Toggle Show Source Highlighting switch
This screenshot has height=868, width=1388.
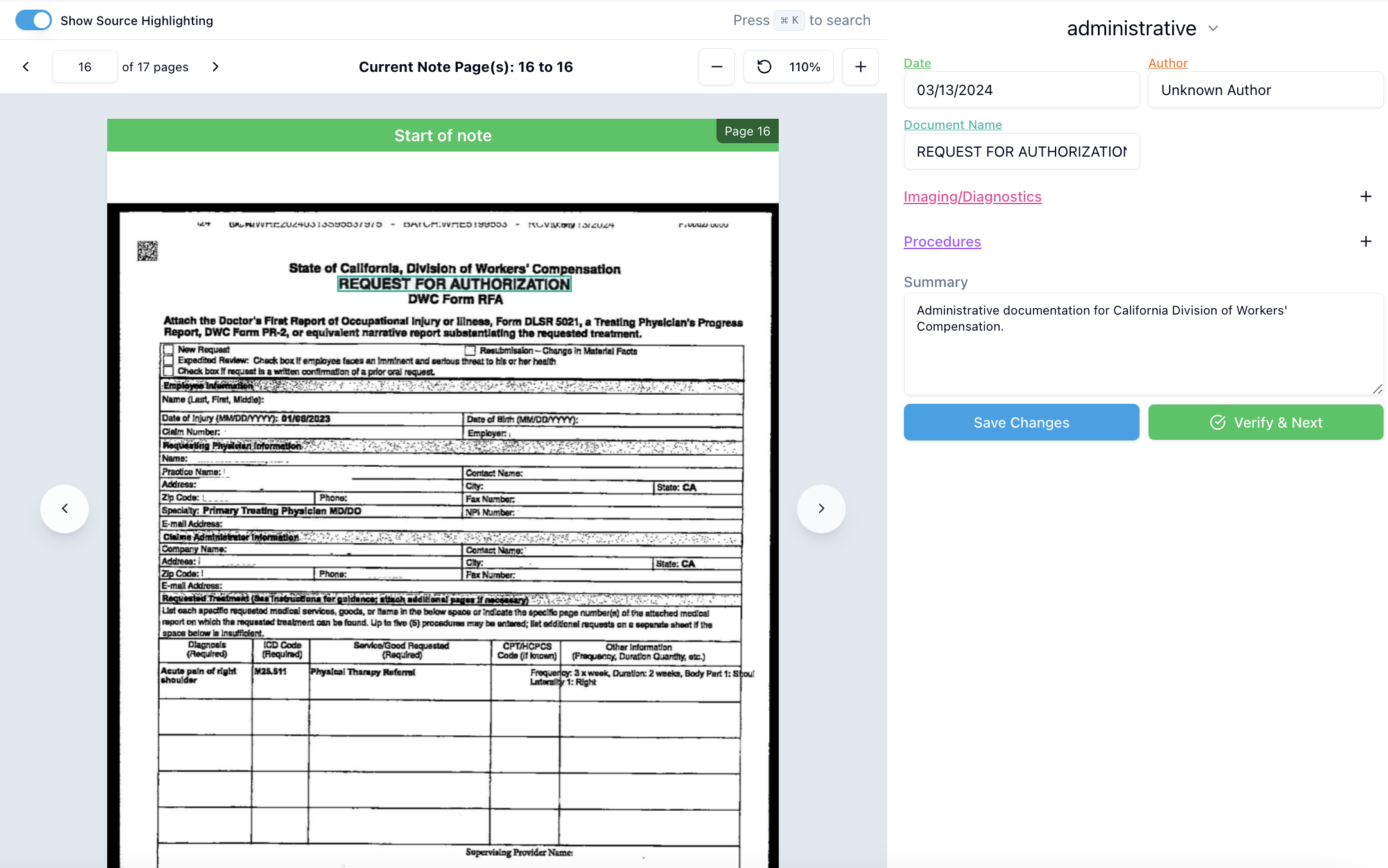pyautogui.click(x=33, y=21)
